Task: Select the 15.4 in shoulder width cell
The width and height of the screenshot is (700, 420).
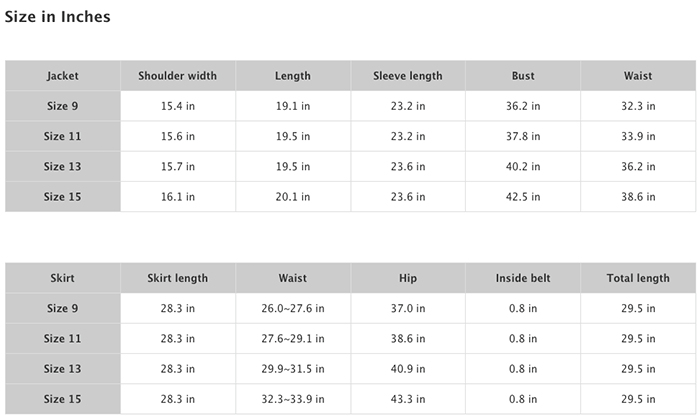Action: (178, 106)
